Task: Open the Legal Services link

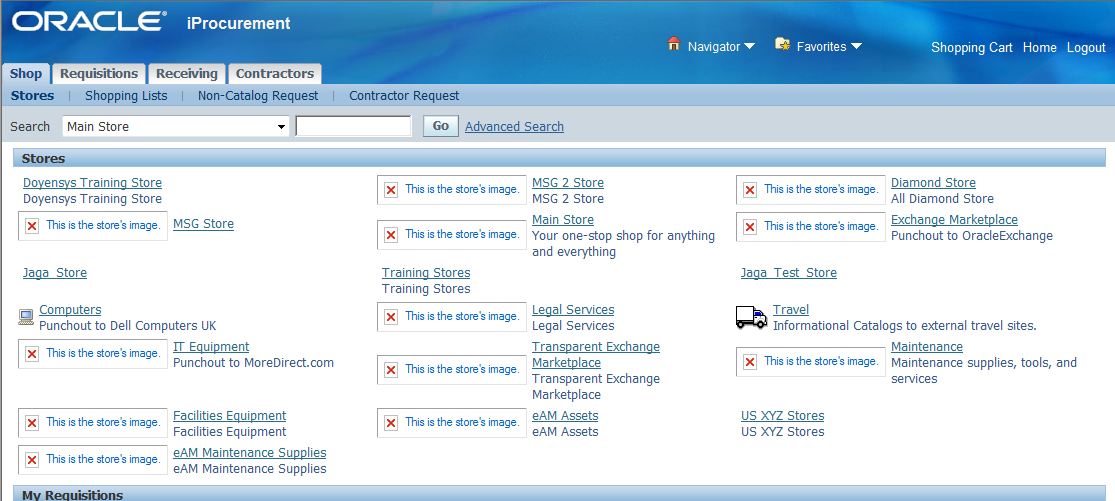Action: coord(573,310)
